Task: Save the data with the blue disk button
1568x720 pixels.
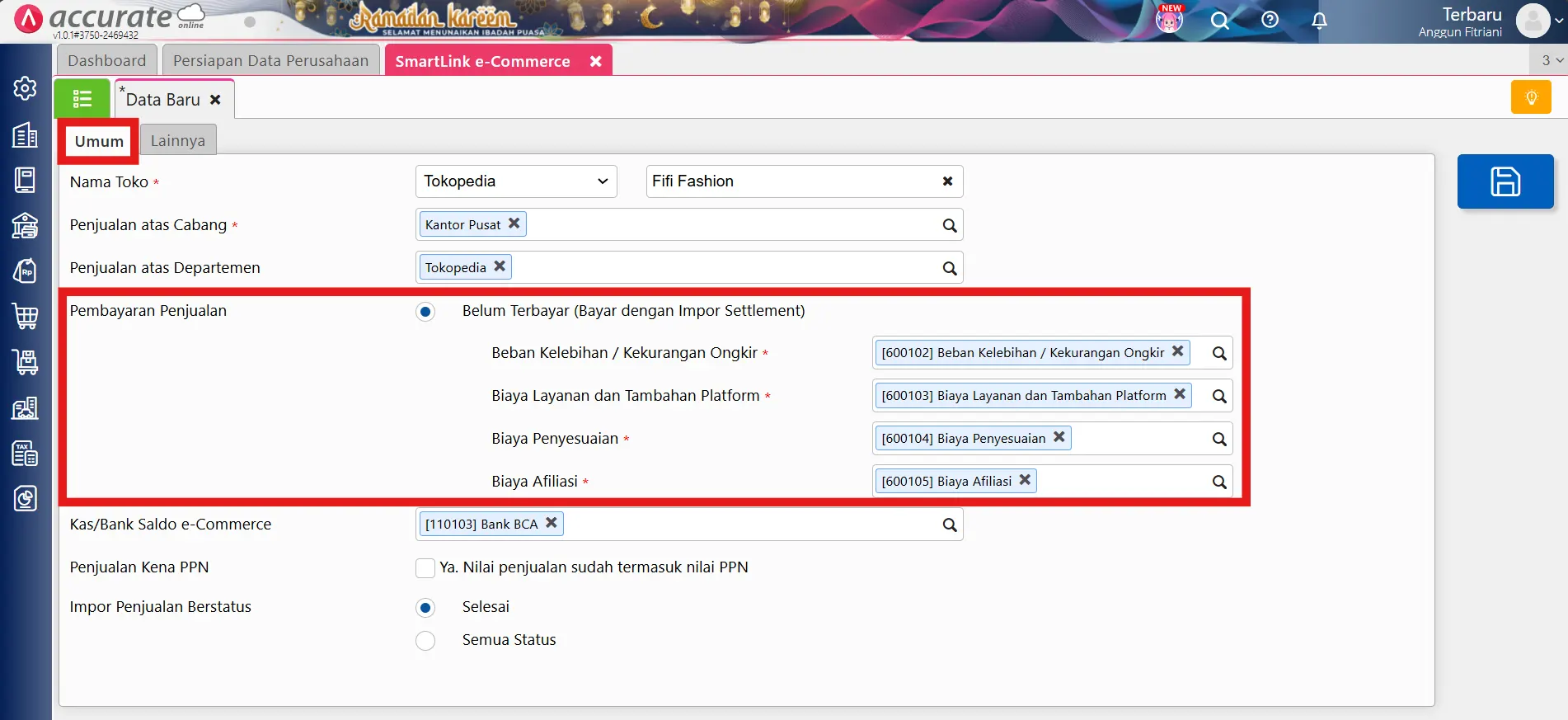Action: pos(1505,181)
